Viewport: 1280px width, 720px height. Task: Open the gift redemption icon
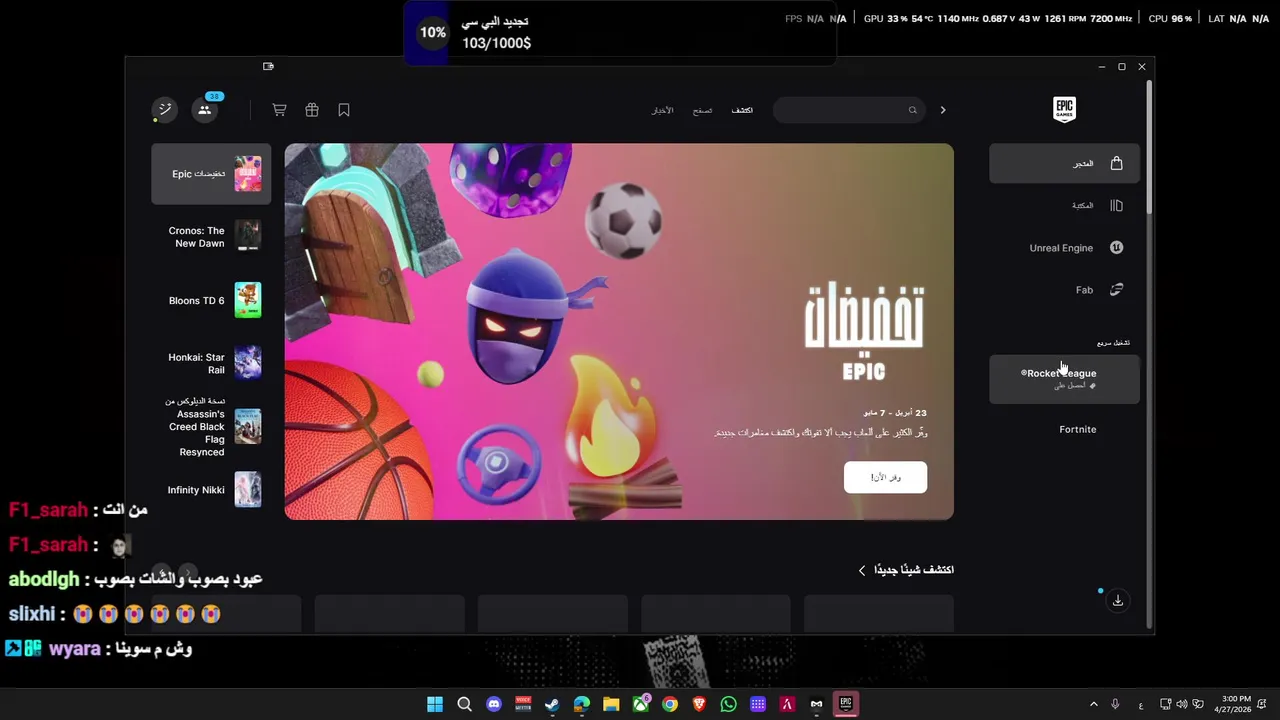click(x=312, y=110)
